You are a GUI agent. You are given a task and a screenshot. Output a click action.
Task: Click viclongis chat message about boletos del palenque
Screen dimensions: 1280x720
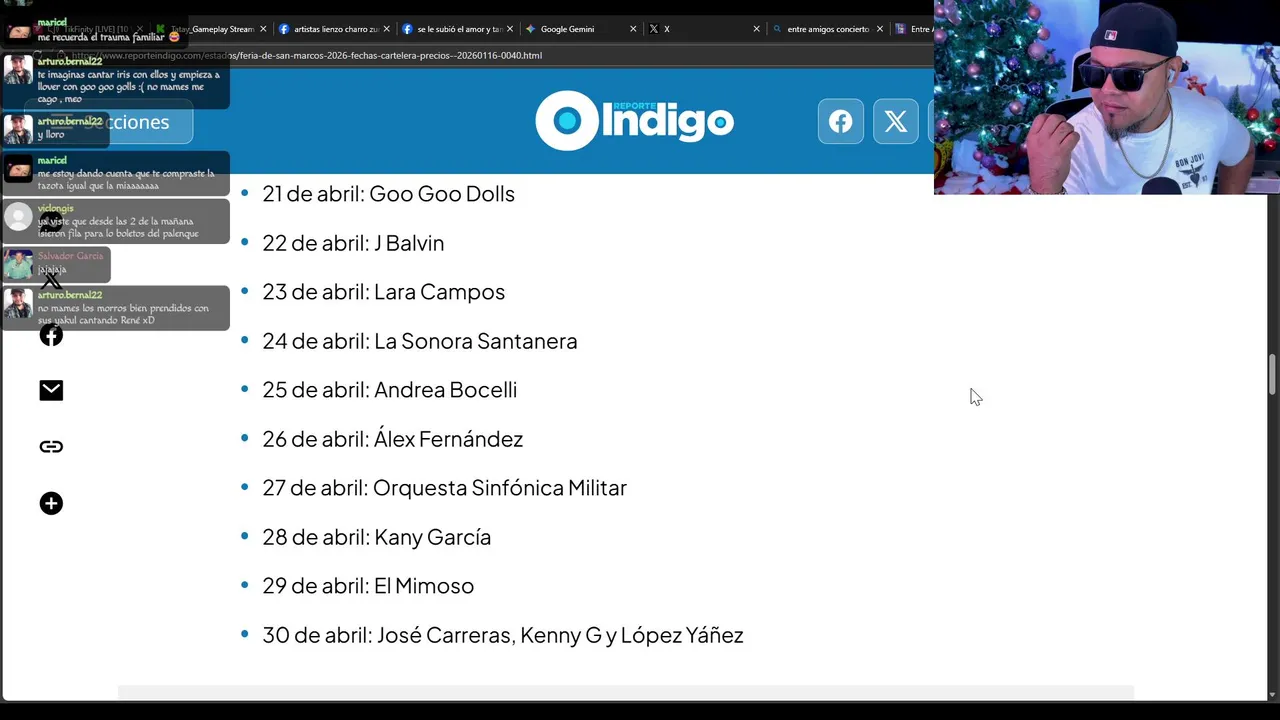(116, 221)
